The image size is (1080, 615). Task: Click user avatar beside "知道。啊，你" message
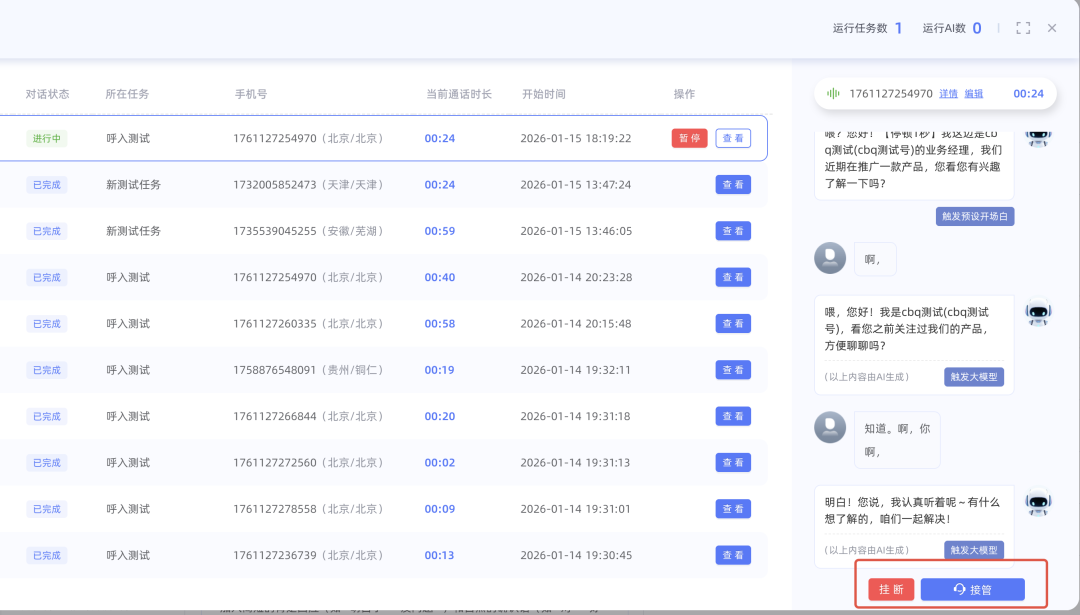click(830, 427)
